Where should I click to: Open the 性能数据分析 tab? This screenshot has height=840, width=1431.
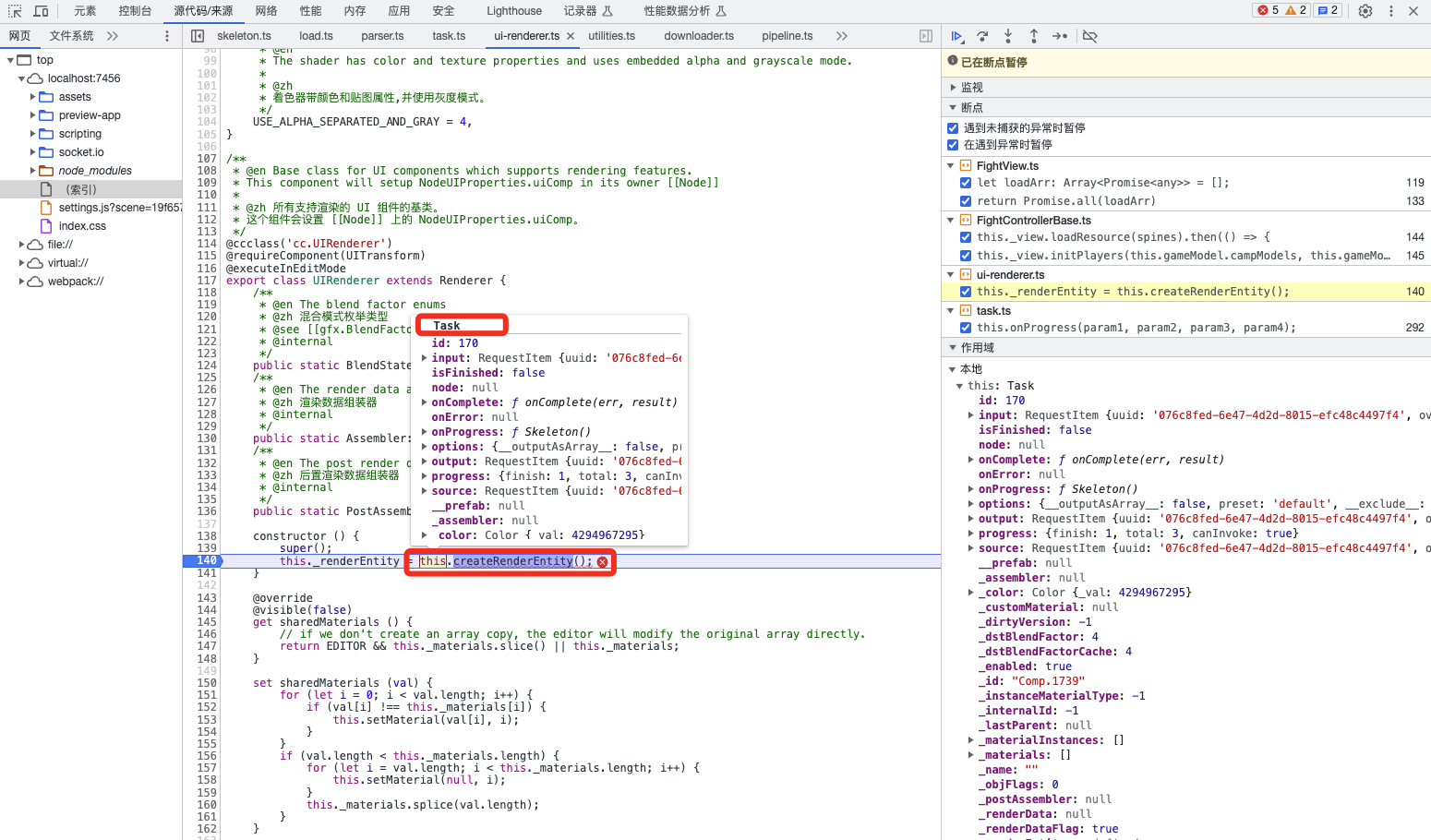pos(685,11)
